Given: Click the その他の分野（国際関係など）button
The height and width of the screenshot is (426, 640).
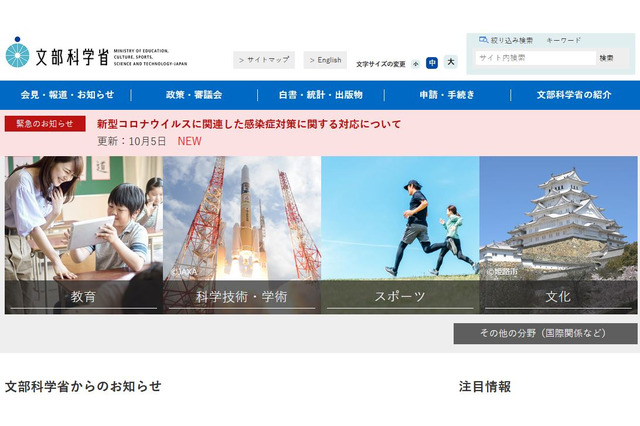Looking at the screenshot, I should 545,333.
